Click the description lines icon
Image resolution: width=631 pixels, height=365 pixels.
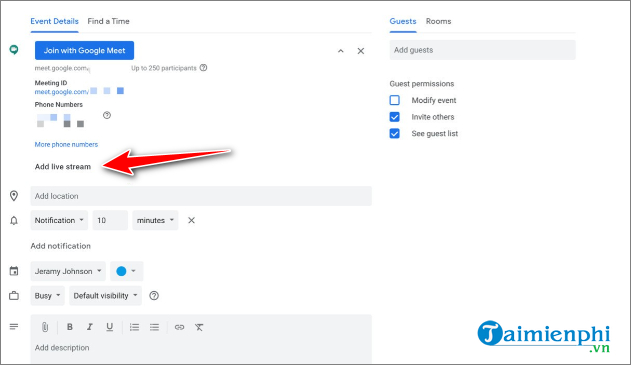click(x=14, y=326)
